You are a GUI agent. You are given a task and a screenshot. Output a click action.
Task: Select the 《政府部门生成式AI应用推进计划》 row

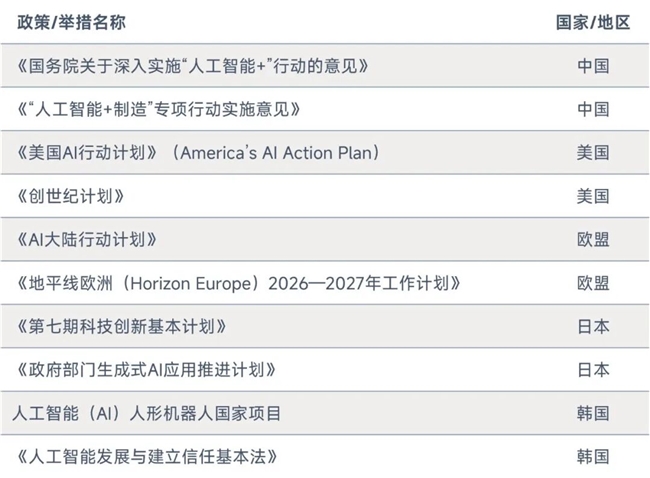[x=325, y=370]
